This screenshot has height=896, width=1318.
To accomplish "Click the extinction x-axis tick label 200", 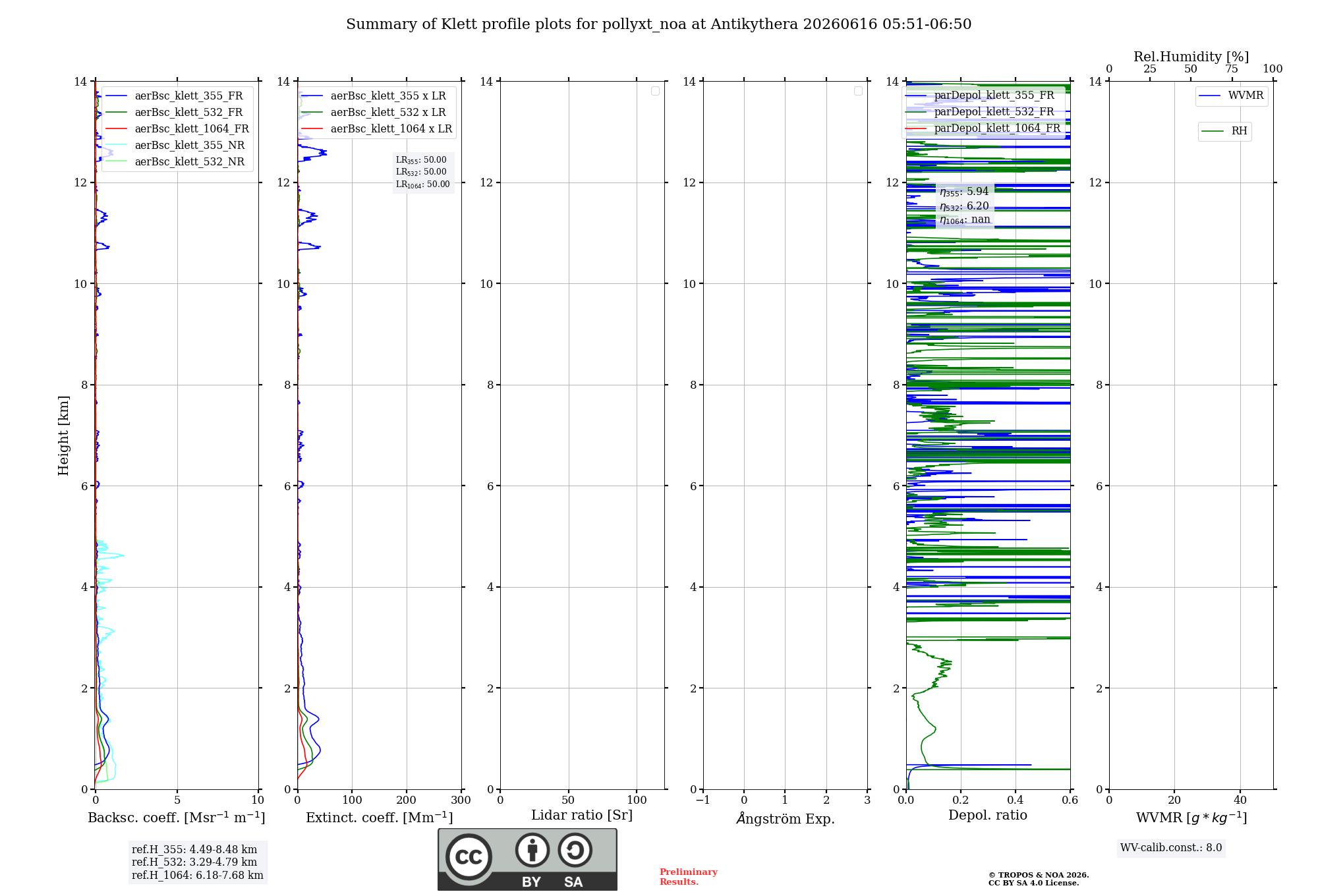I will point(407,800).
